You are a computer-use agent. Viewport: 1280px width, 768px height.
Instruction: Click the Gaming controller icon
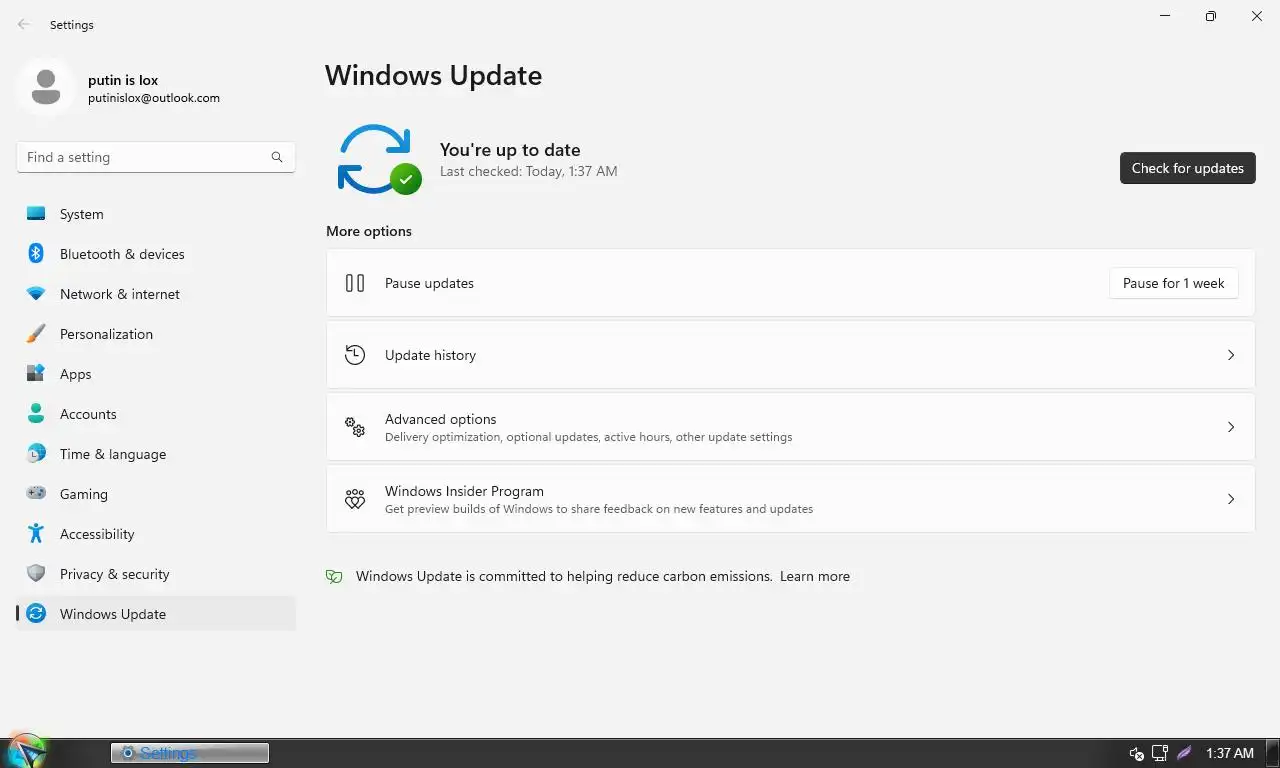(x=36, y=493)
